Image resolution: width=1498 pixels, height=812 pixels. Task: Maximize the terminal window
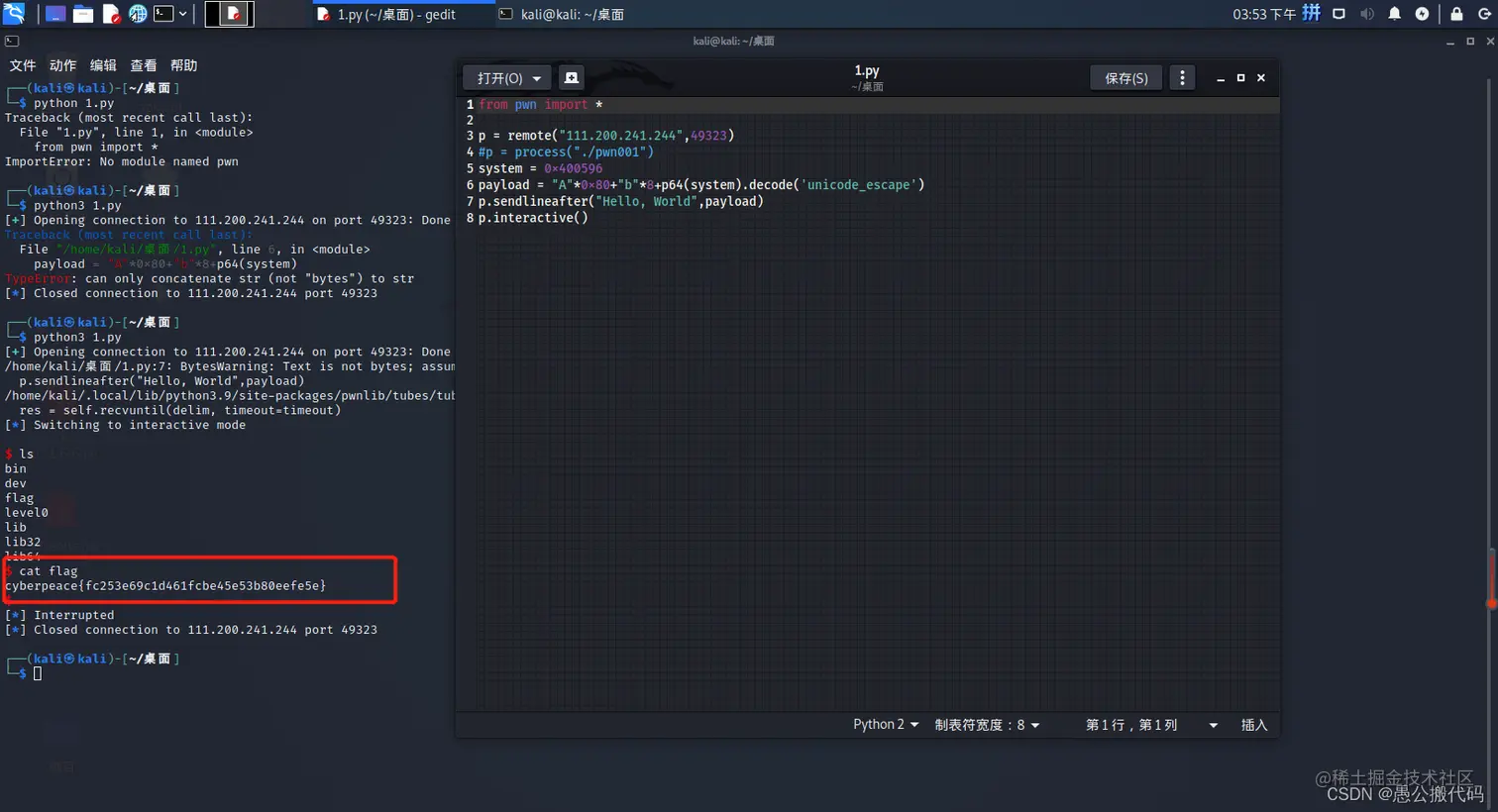[x=1470, y=42]
